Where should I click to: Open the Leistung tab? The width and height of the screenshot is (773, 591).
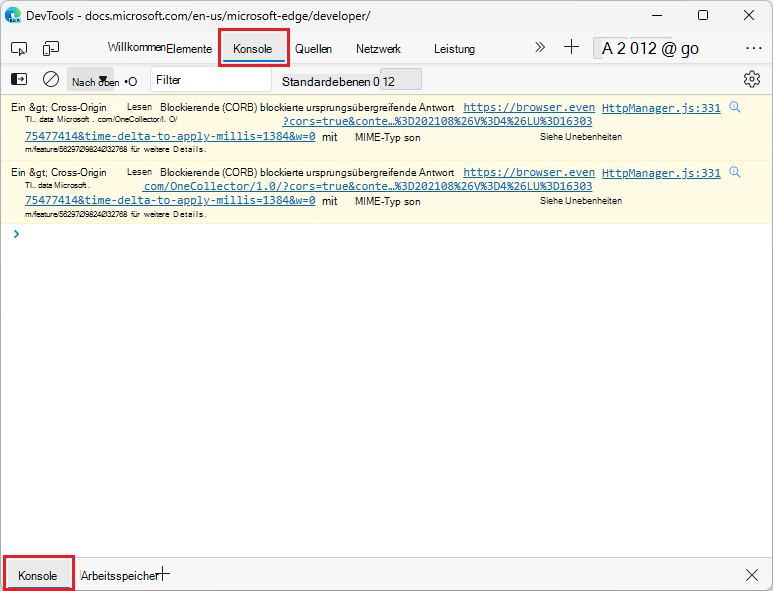coord(454,49)
